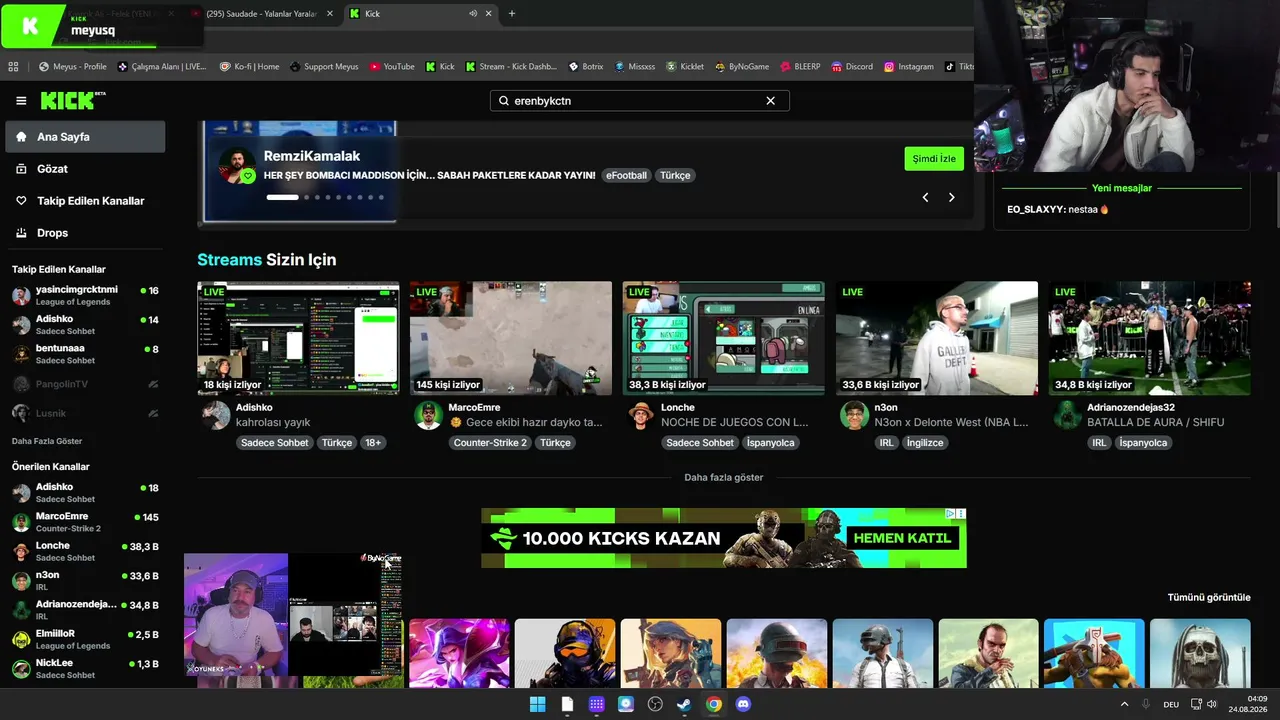
Task: Open offline channel PangolinTV in the sidebar
Action: click(x=85, y=384)
